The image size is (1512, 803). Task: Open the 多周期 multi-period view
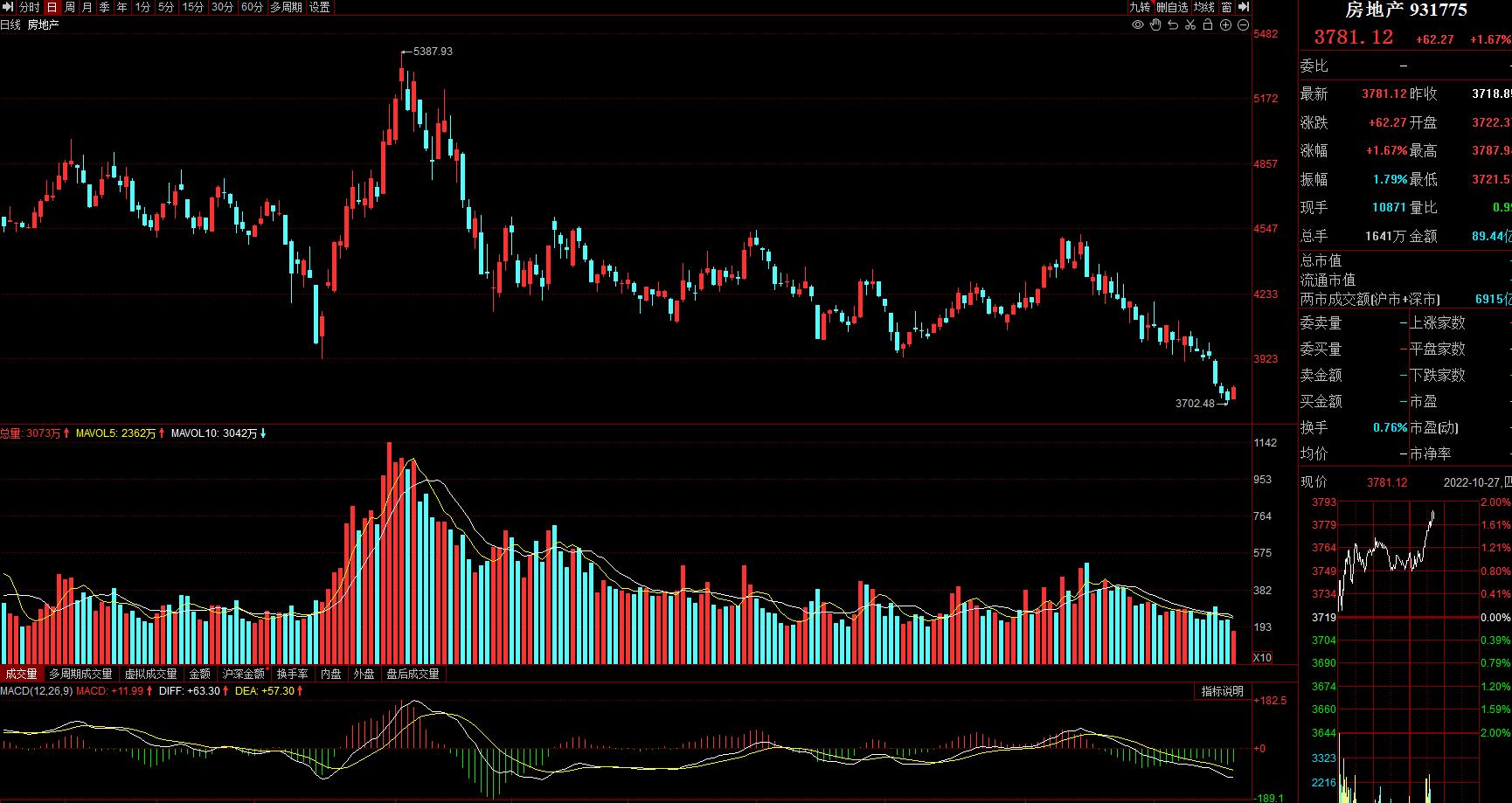tap(286, 7)
